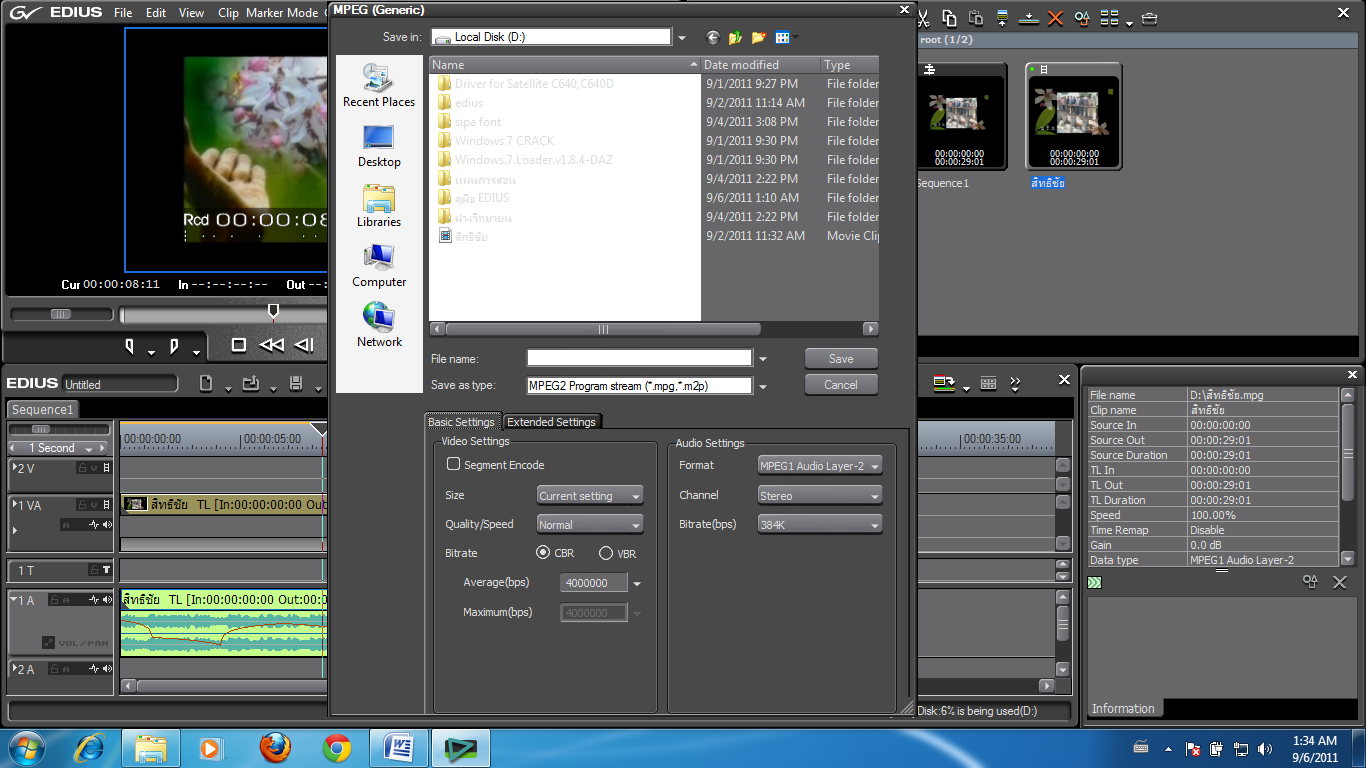Enable the Segment Encode checkbox

[x=454, y=464]
